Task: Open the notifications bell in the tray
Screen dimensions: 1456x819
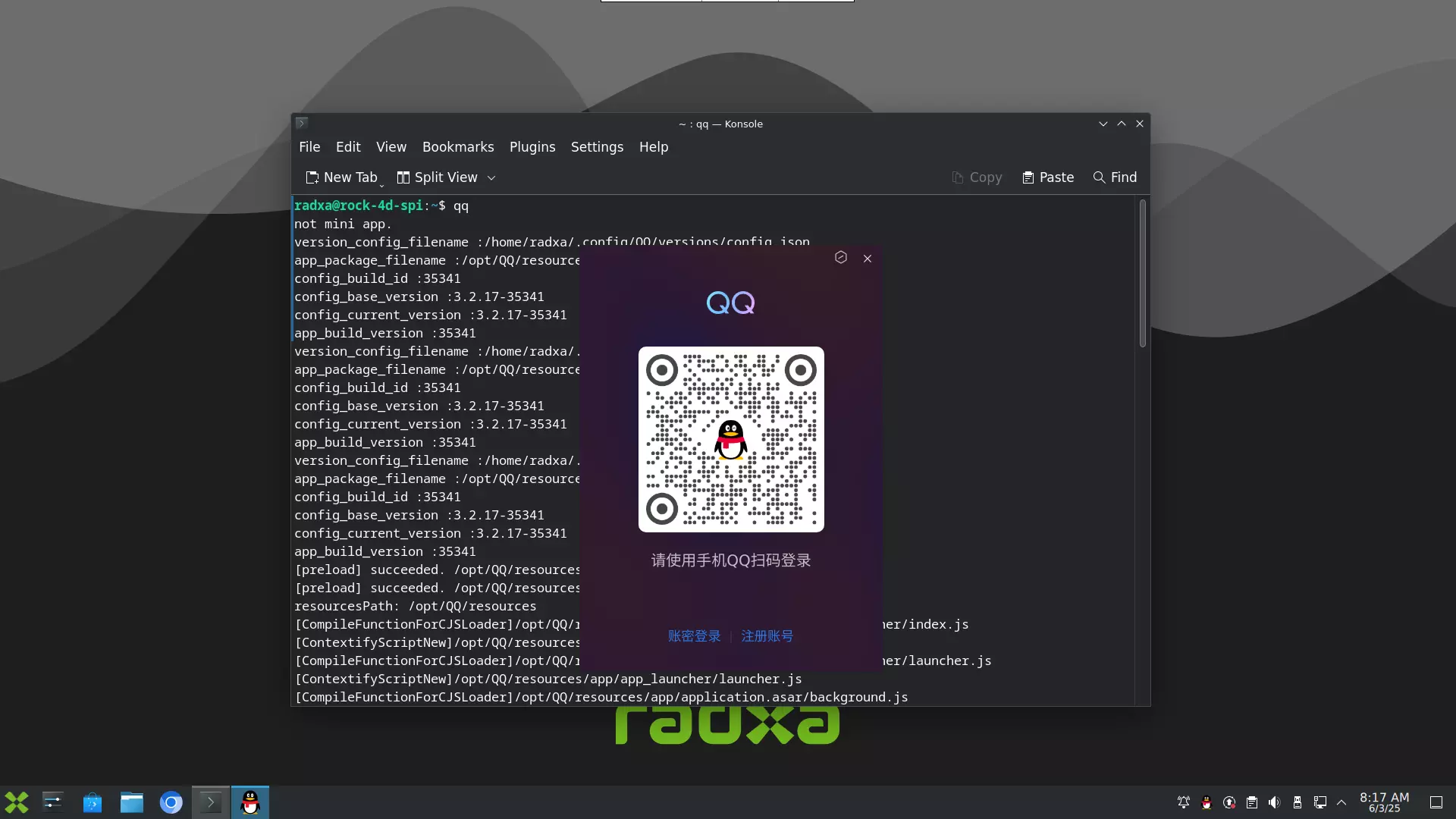Action: 1184,802
